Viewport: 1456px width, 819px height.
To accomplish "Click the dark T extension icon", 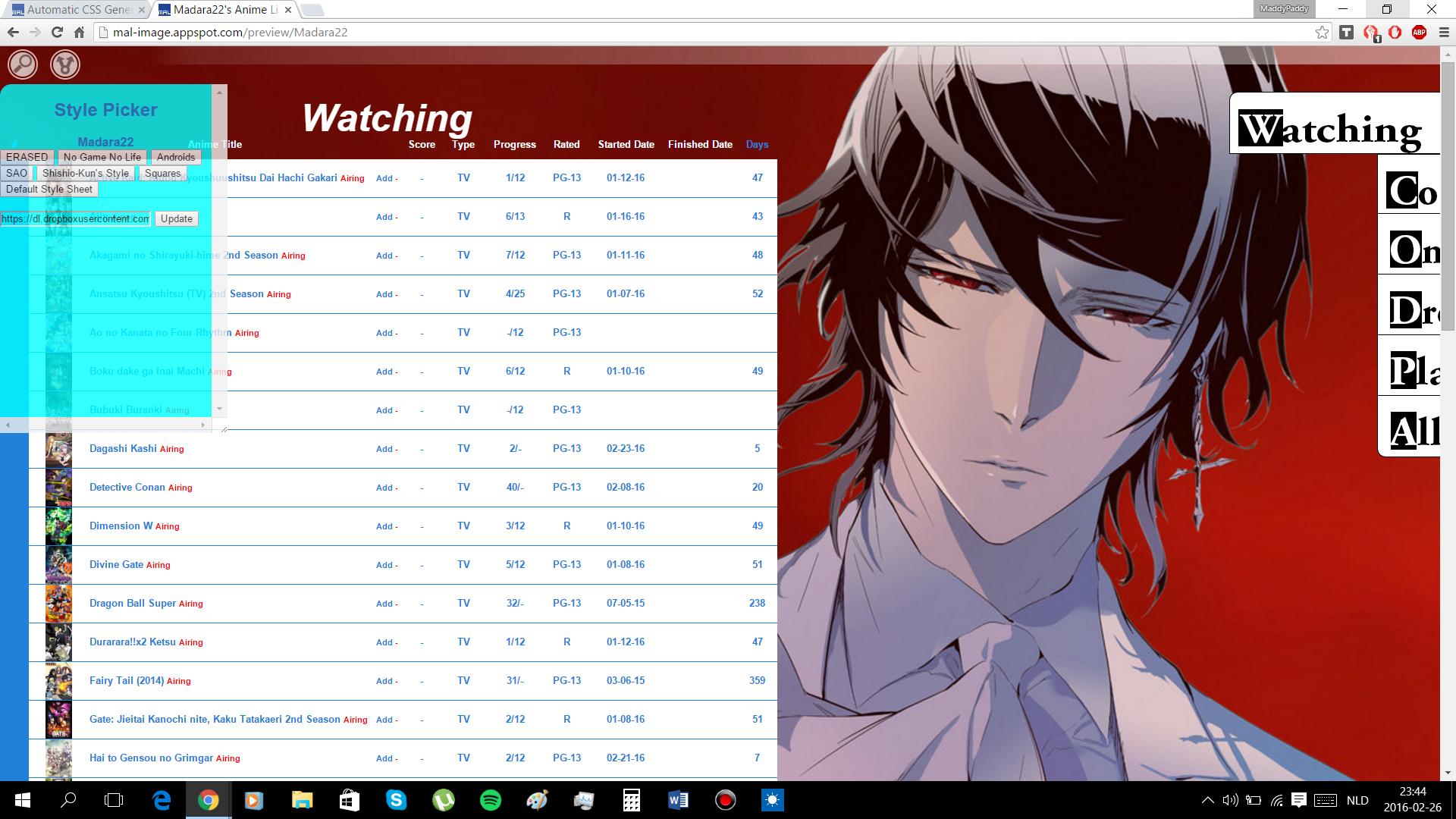I will [1346, 32].
